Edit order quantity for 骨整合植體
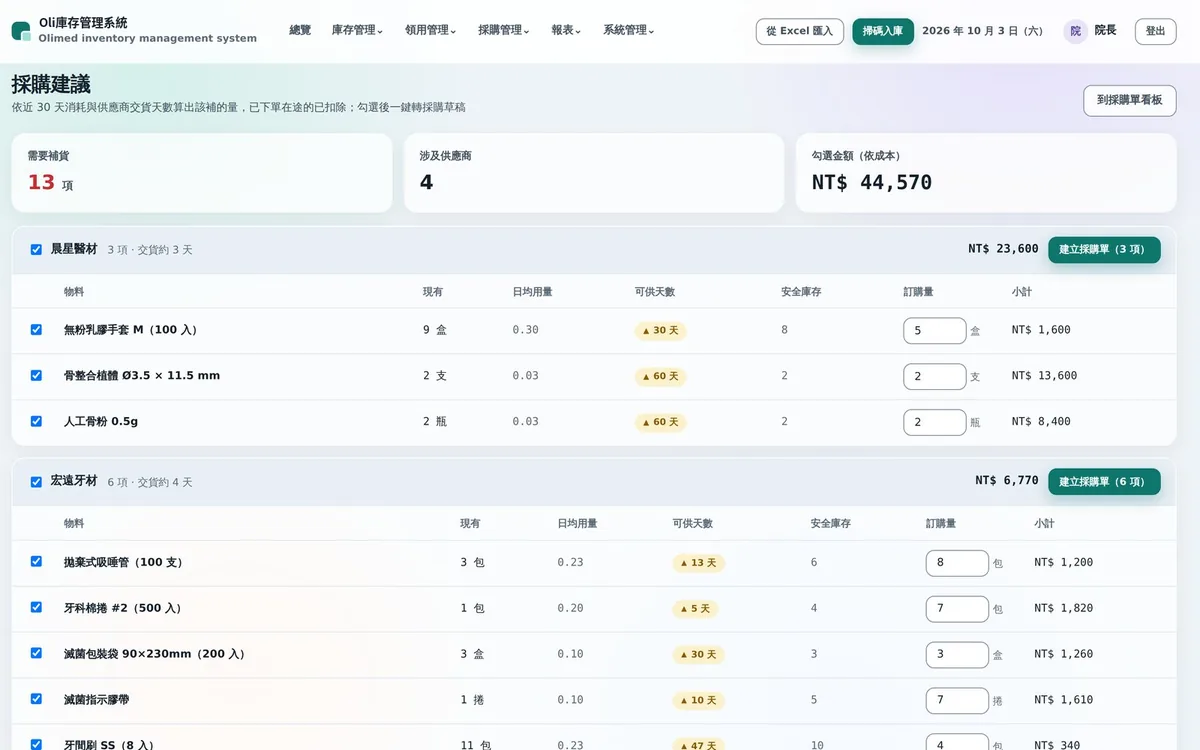The width and height of the screenshot is (1200, 750). [935, 377]
